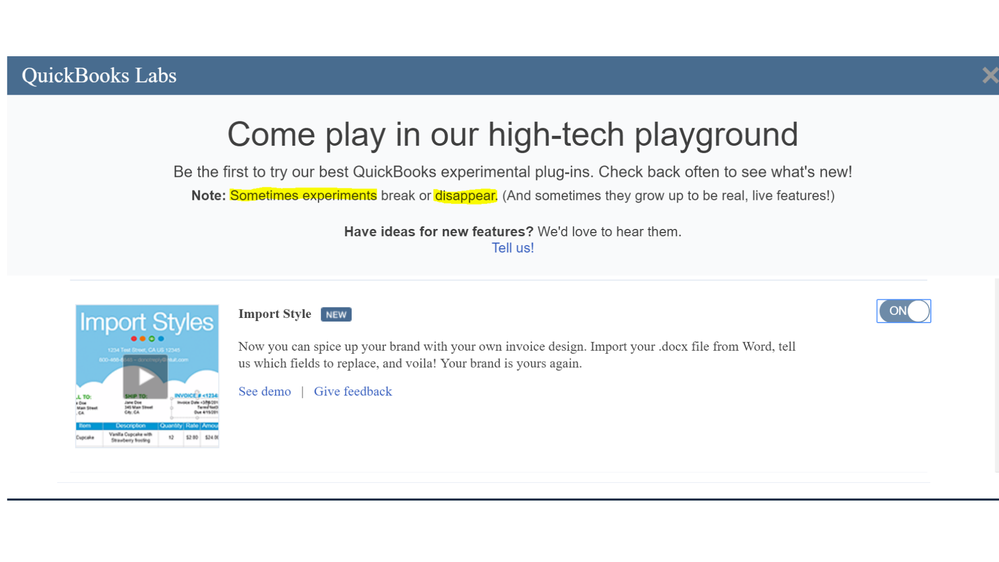Screen dimensions: 999x562
Task: Close the QuickBooks Labs dialog
Action: (x=989, y=75)
